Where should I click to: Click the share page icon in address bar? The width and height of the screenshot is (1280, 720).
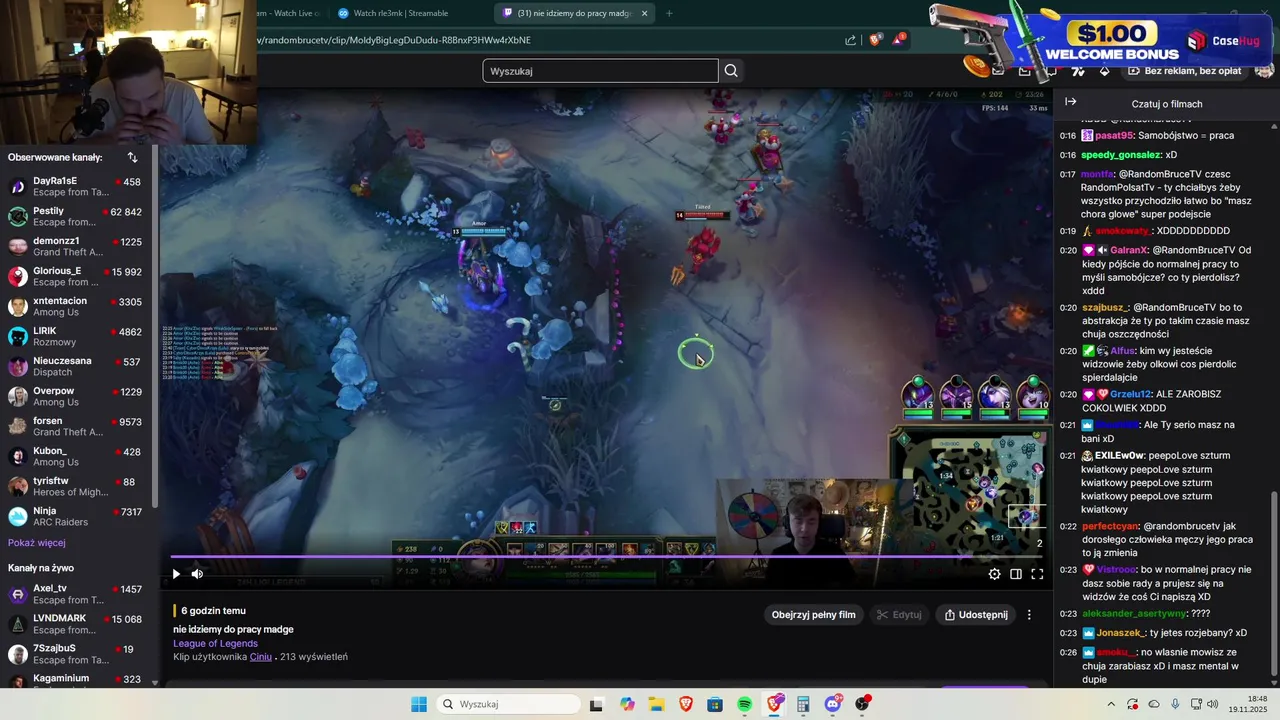click(850, 40)
